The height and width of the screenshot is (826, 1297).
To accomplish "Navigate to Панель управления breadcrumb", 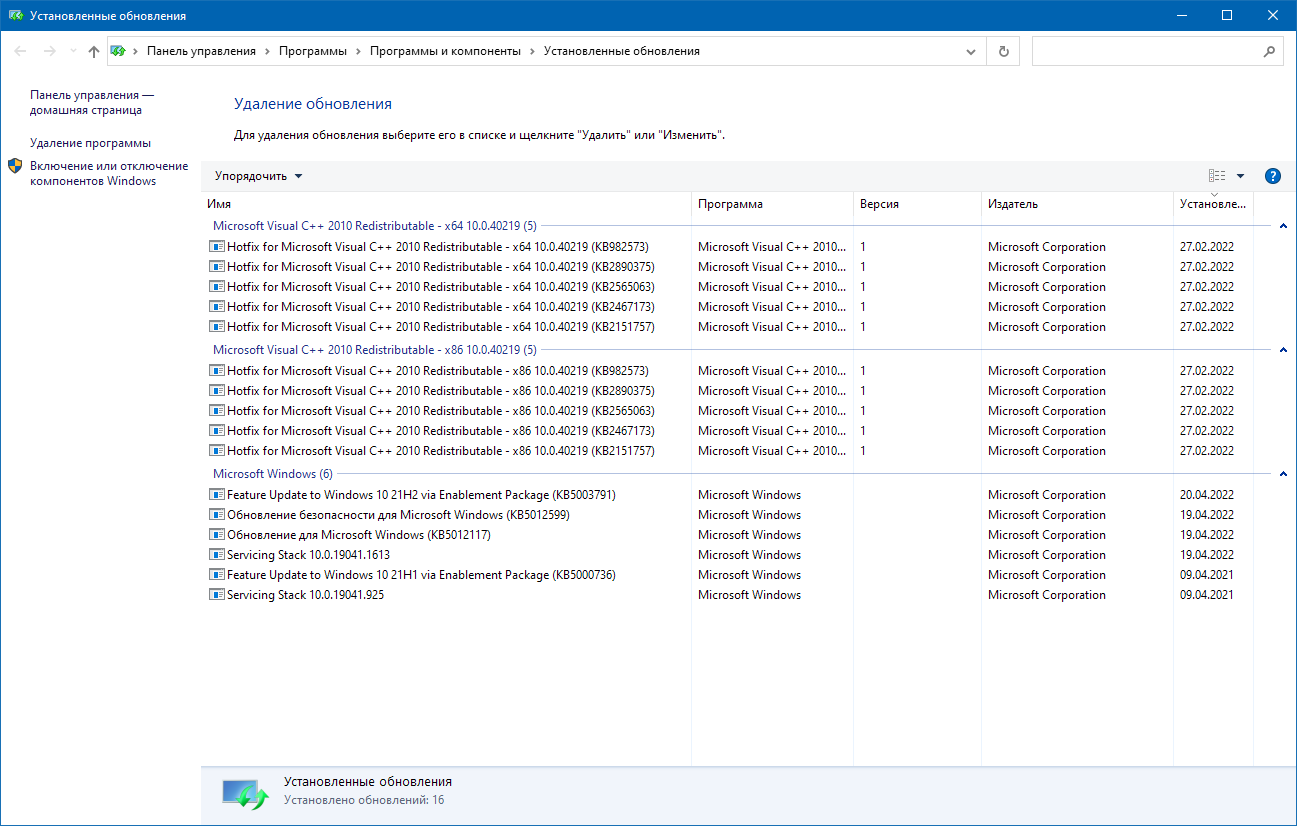I will pos(201,51).
